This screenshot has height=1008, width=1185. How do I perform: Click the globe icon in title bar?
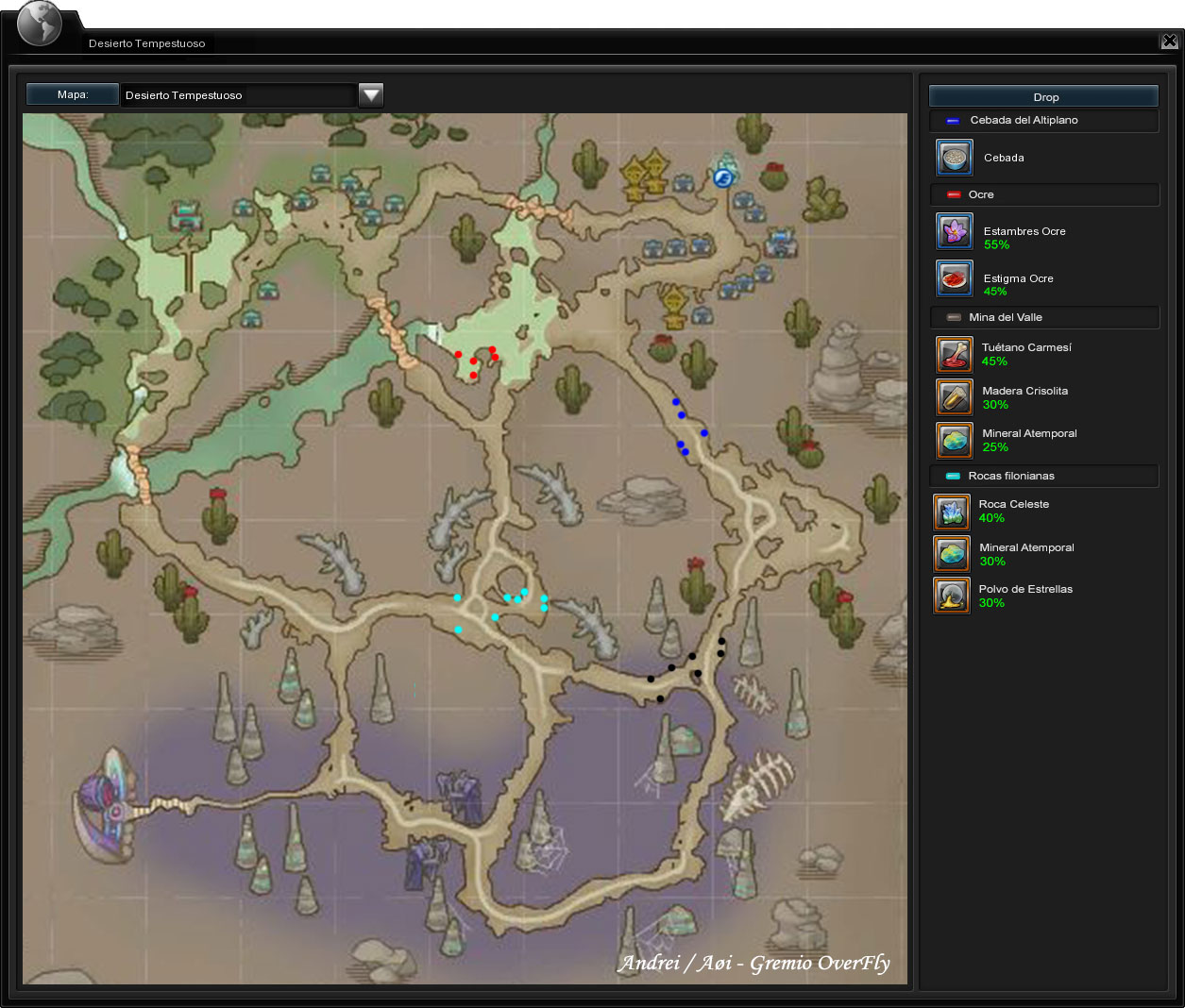click(39, 23)
